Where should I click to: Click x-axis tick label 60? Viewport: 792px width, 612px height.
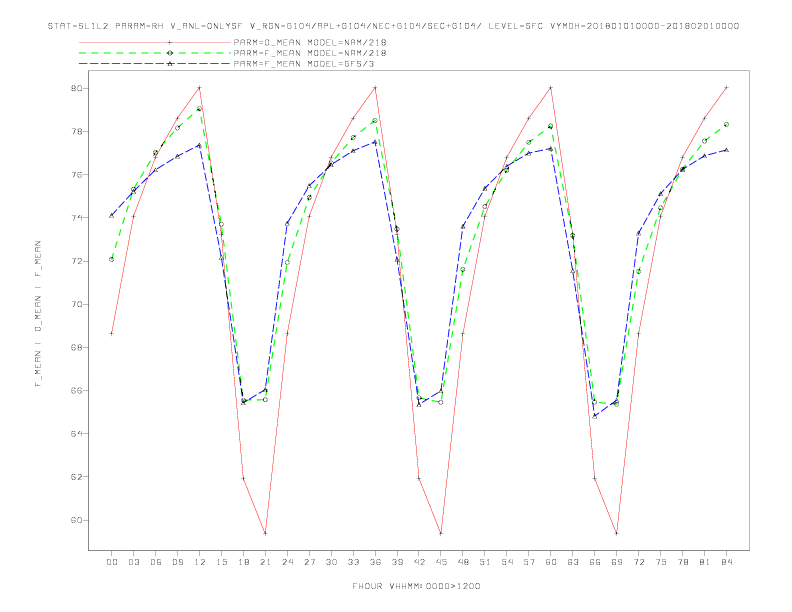coord(551,562)
